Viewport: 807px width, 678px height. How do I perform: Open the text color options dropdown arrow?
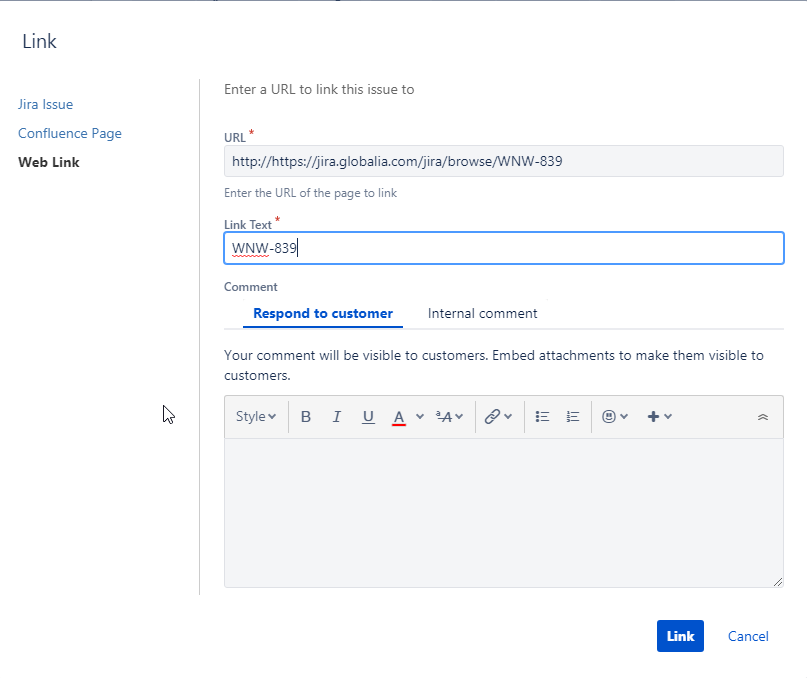point(420,416)
